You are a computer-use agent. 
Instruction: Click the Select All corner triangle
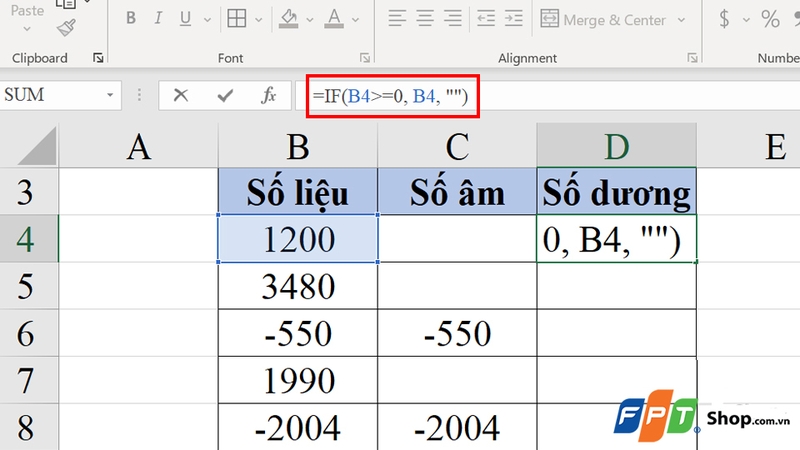[37, 146]
